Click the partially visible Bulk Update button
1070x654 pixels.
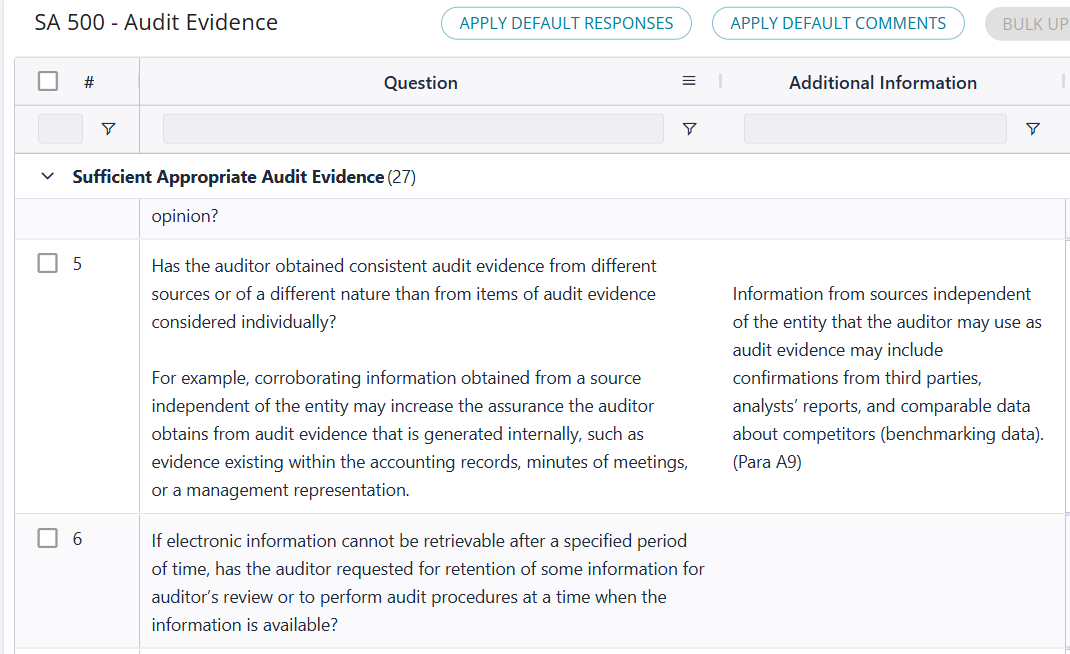(1032, 23)
